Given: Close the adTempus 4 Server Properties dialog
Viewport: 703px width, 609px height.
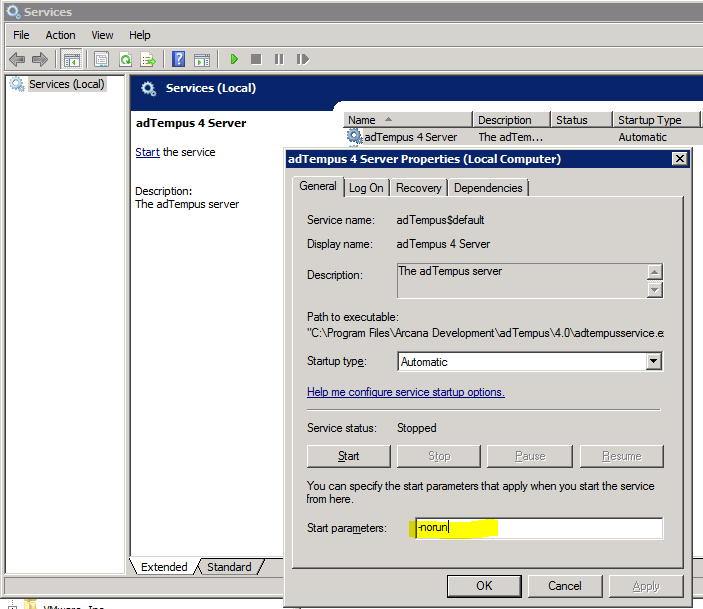Looking at the screenshot, I should (680, 159).
